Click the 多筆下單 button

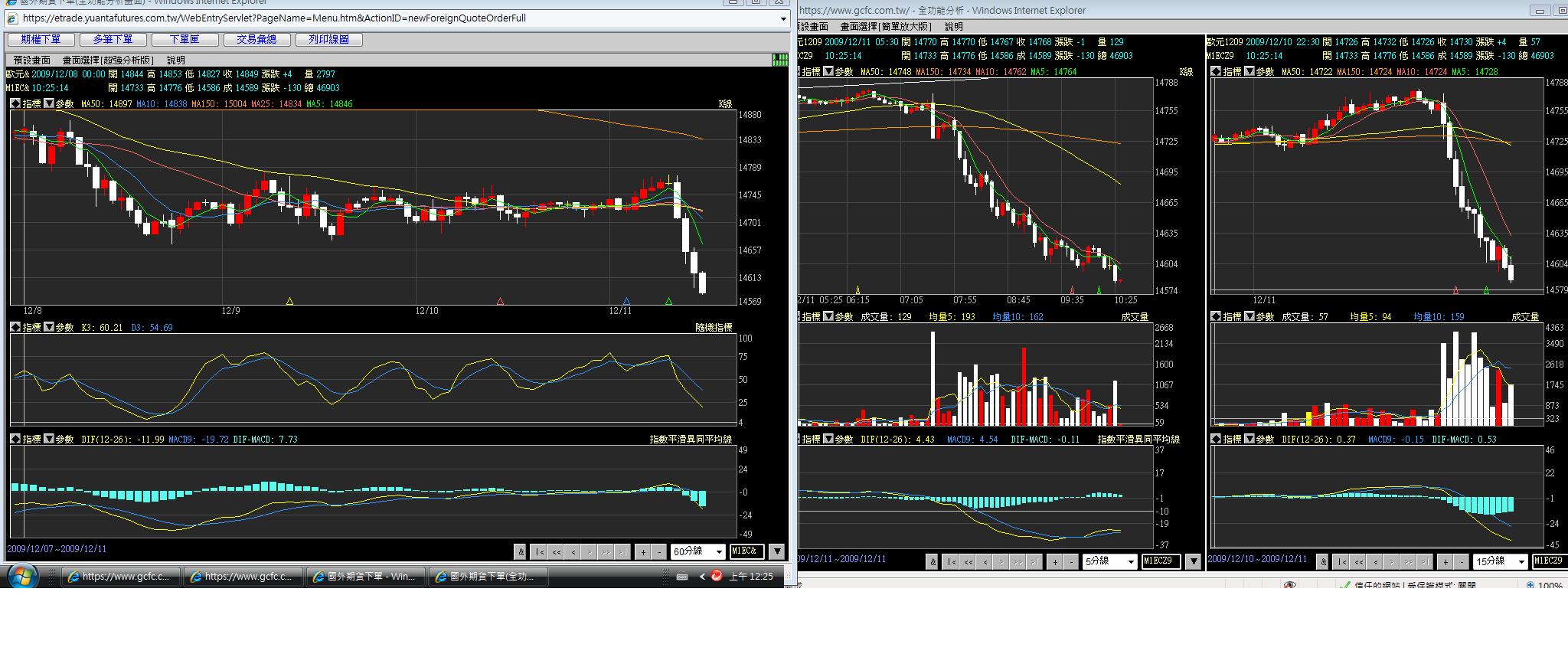tap(113, 40)
